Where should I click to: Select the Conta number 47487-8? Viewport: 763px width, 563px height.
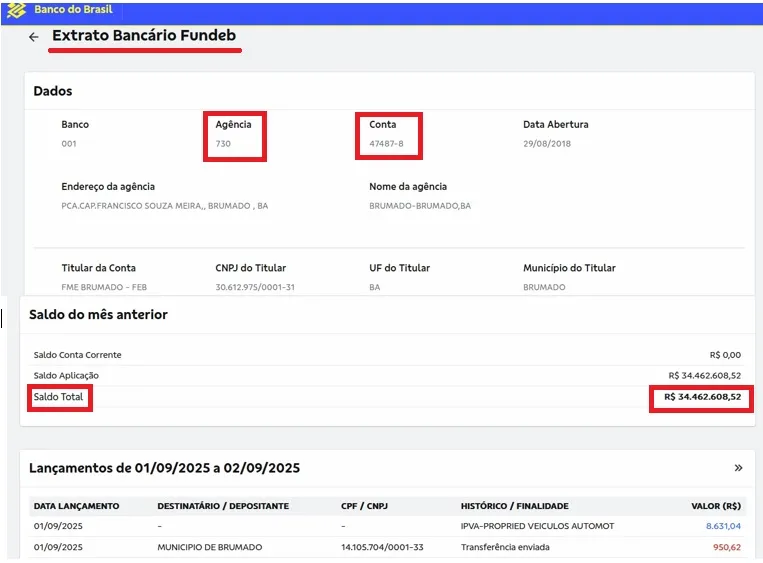click(x=386, y=144)
